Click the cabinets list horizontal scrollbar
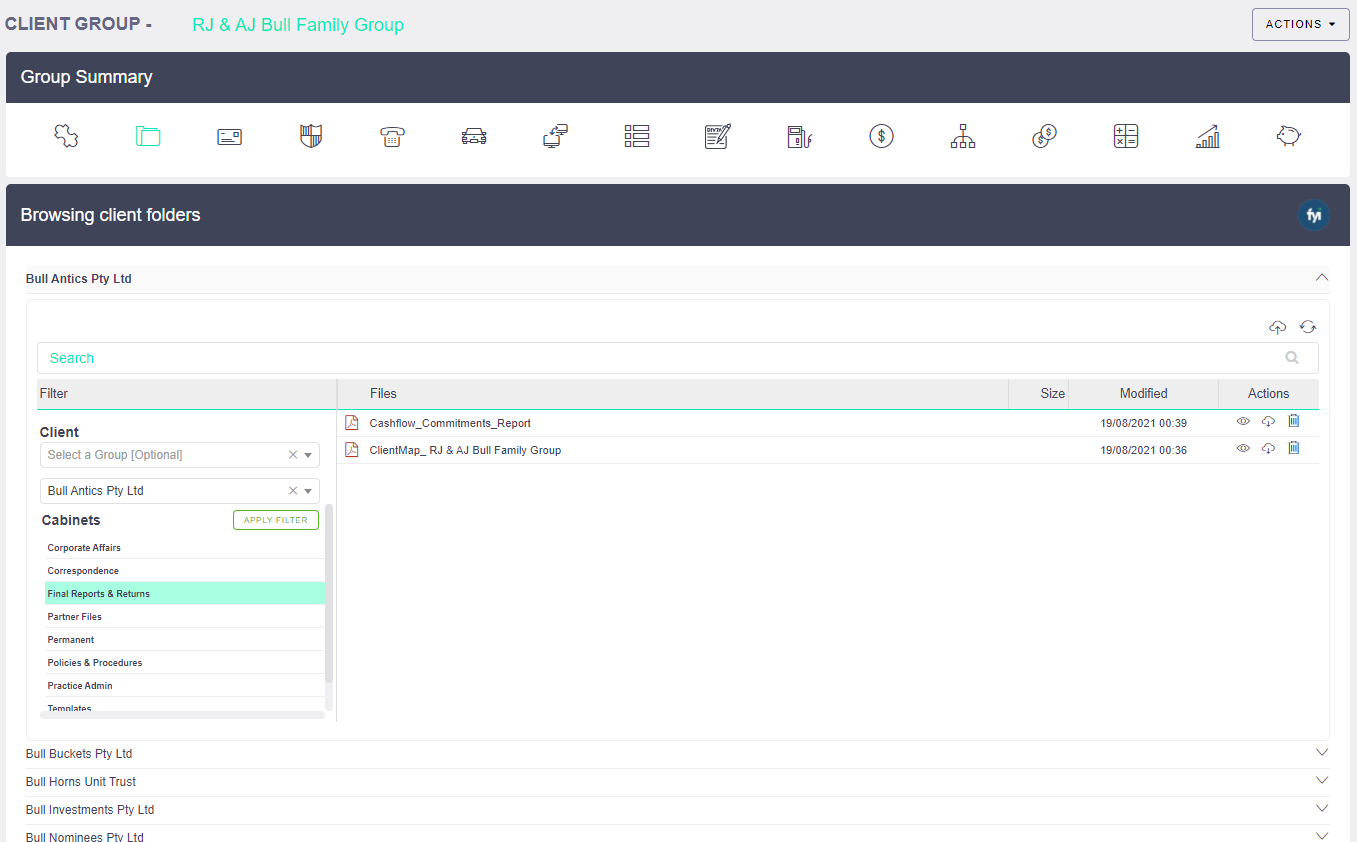 click(x=182, y=715)
